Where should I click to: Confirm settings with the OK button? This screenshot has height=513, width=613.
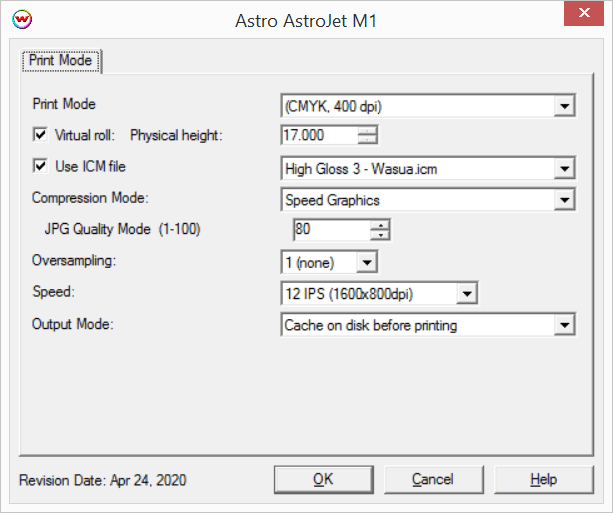click(324, 479)
